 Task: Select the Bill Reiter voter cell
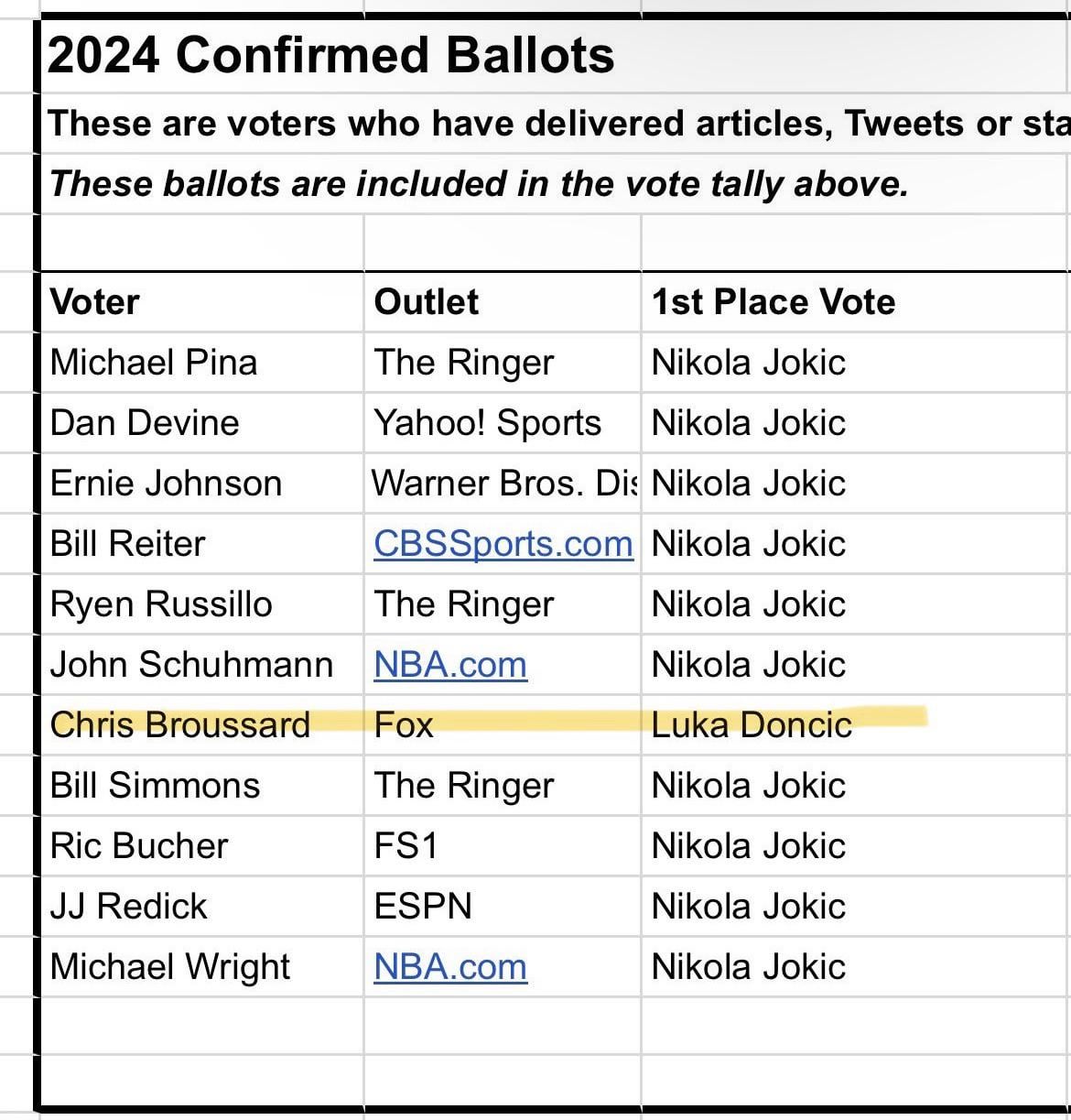pyautogui.click(x=128, y=544)
